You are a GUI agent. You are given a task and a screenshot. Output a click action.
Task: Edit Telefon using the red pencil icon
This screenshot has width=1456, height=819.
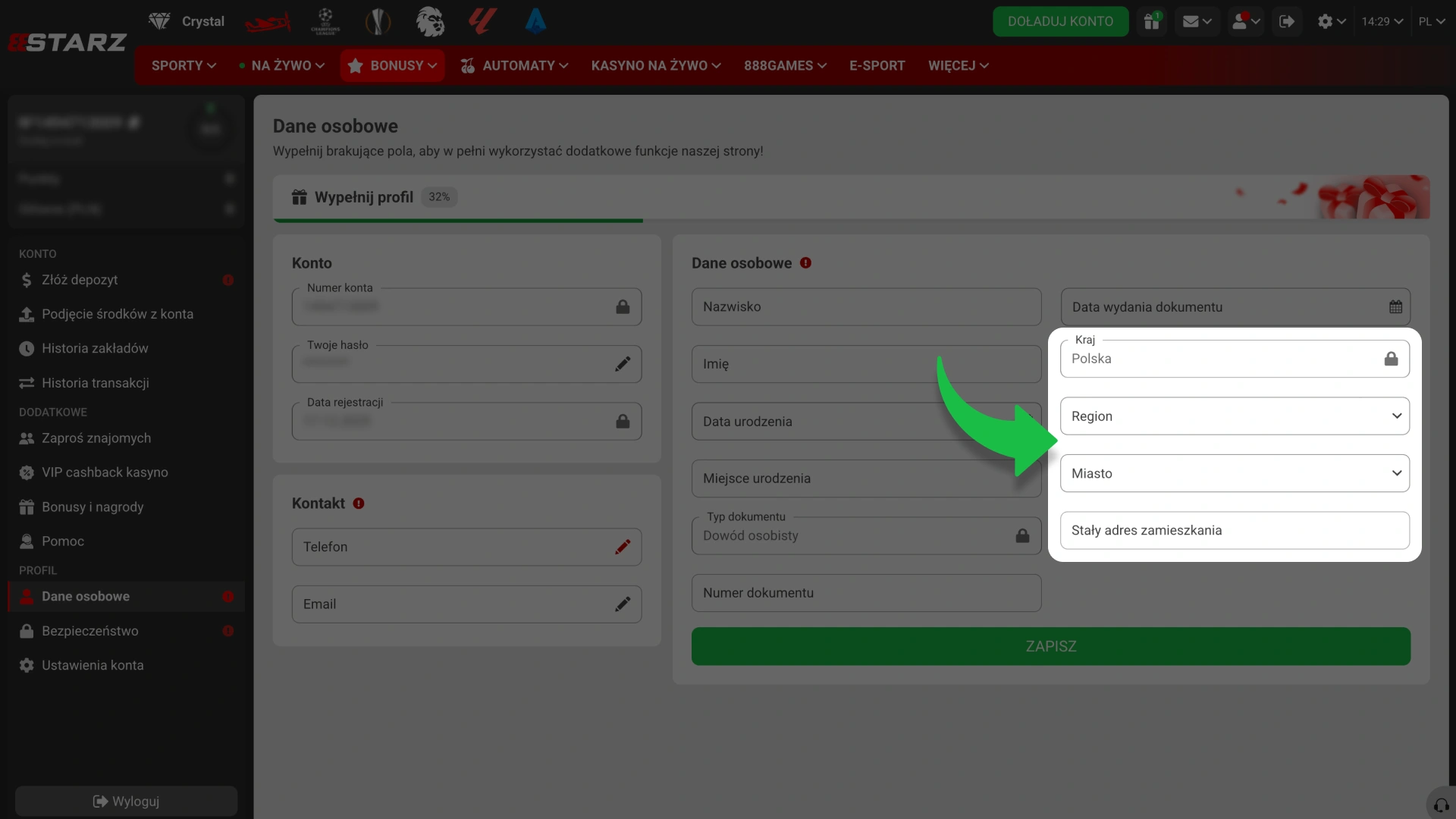[623, 547]
